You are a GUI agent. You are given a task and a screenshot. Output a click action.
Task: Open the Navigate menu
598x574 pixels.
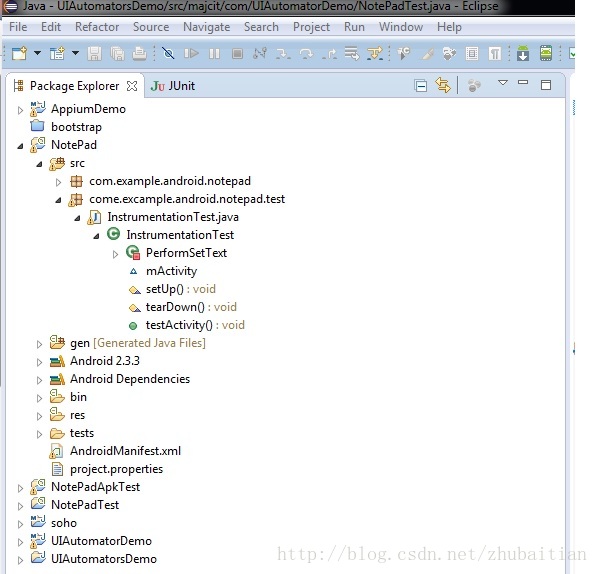[206, 27]
